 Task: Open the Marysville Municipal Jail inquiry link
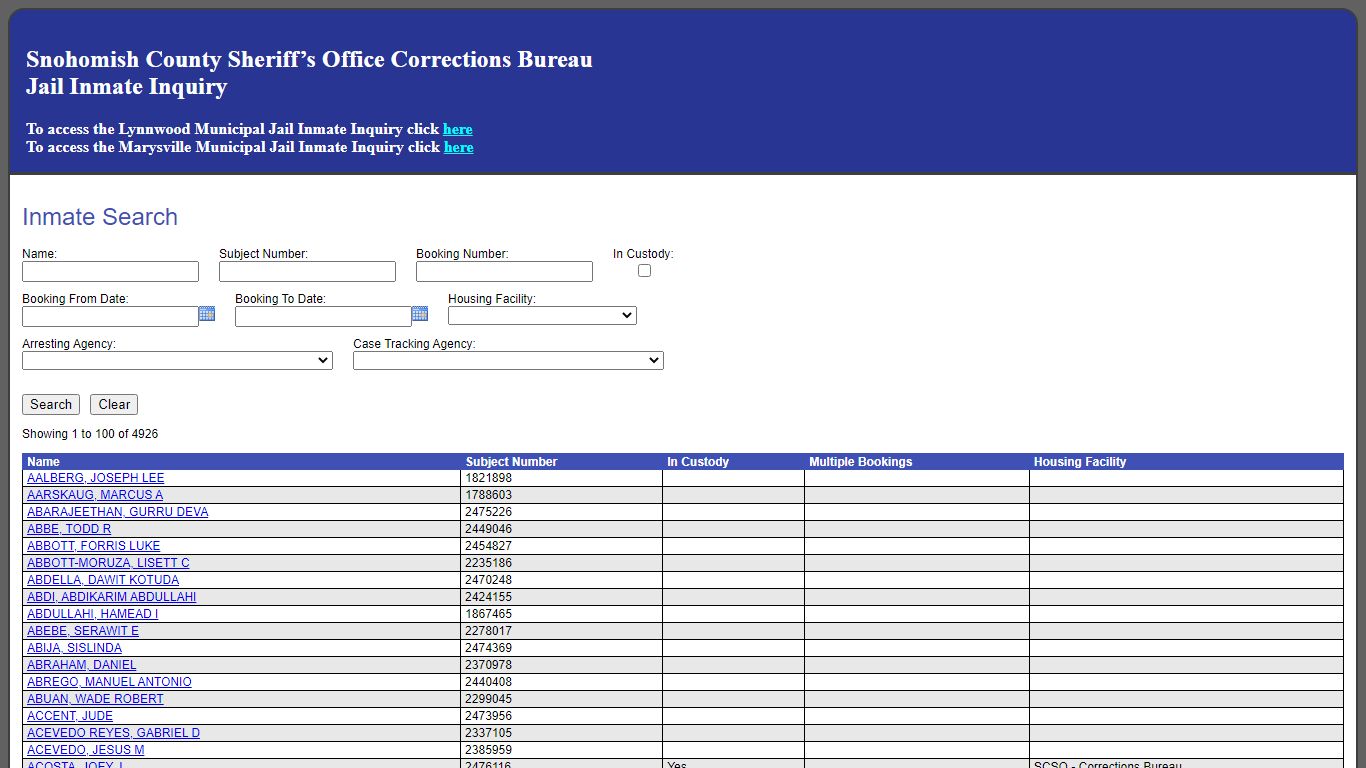click(459, 147)
